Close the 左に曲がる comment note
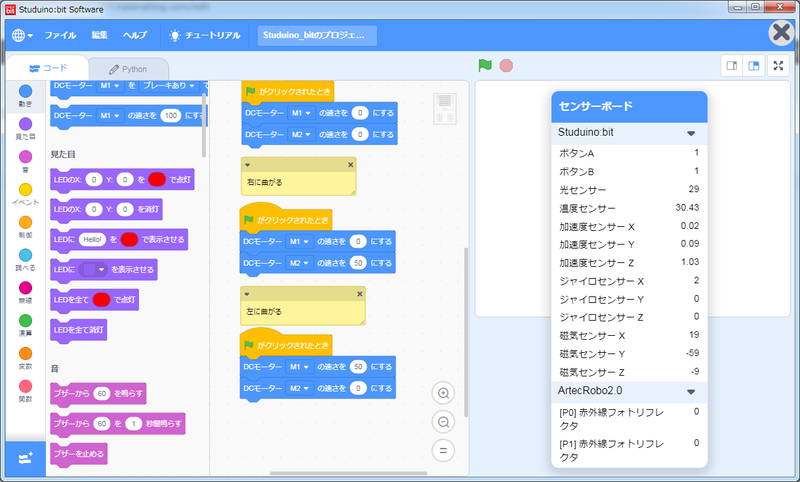The width and height of the screenshot is (800, 482). coord(360,294)
